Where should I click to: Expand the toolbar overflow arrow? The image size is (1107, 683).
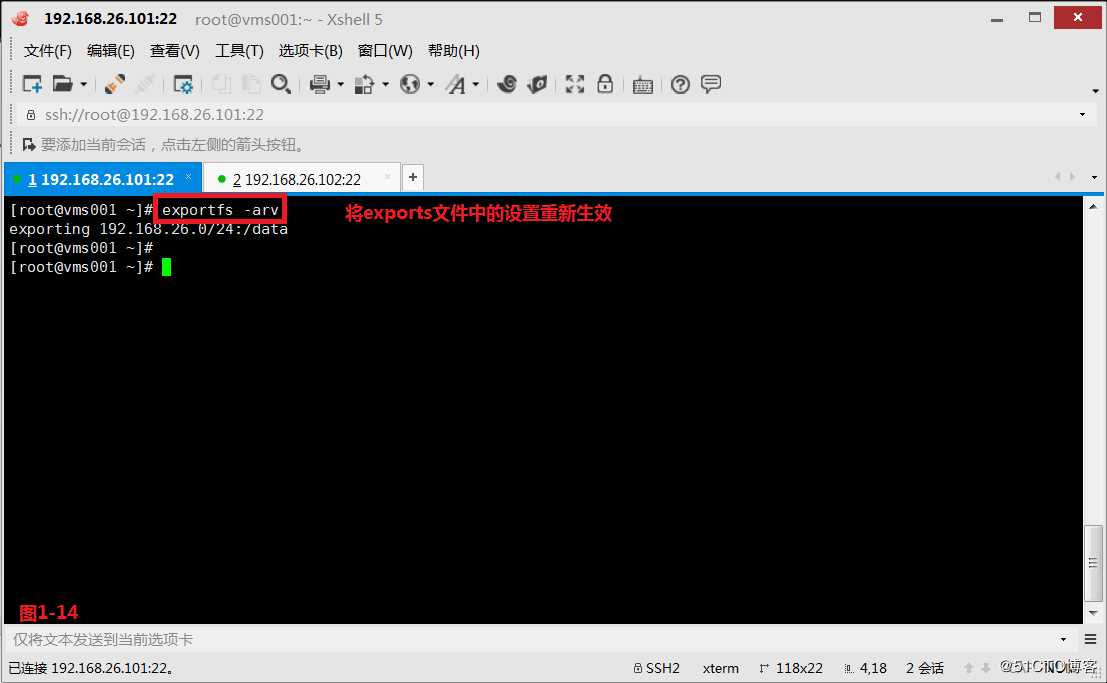[x=1095, y=90]
